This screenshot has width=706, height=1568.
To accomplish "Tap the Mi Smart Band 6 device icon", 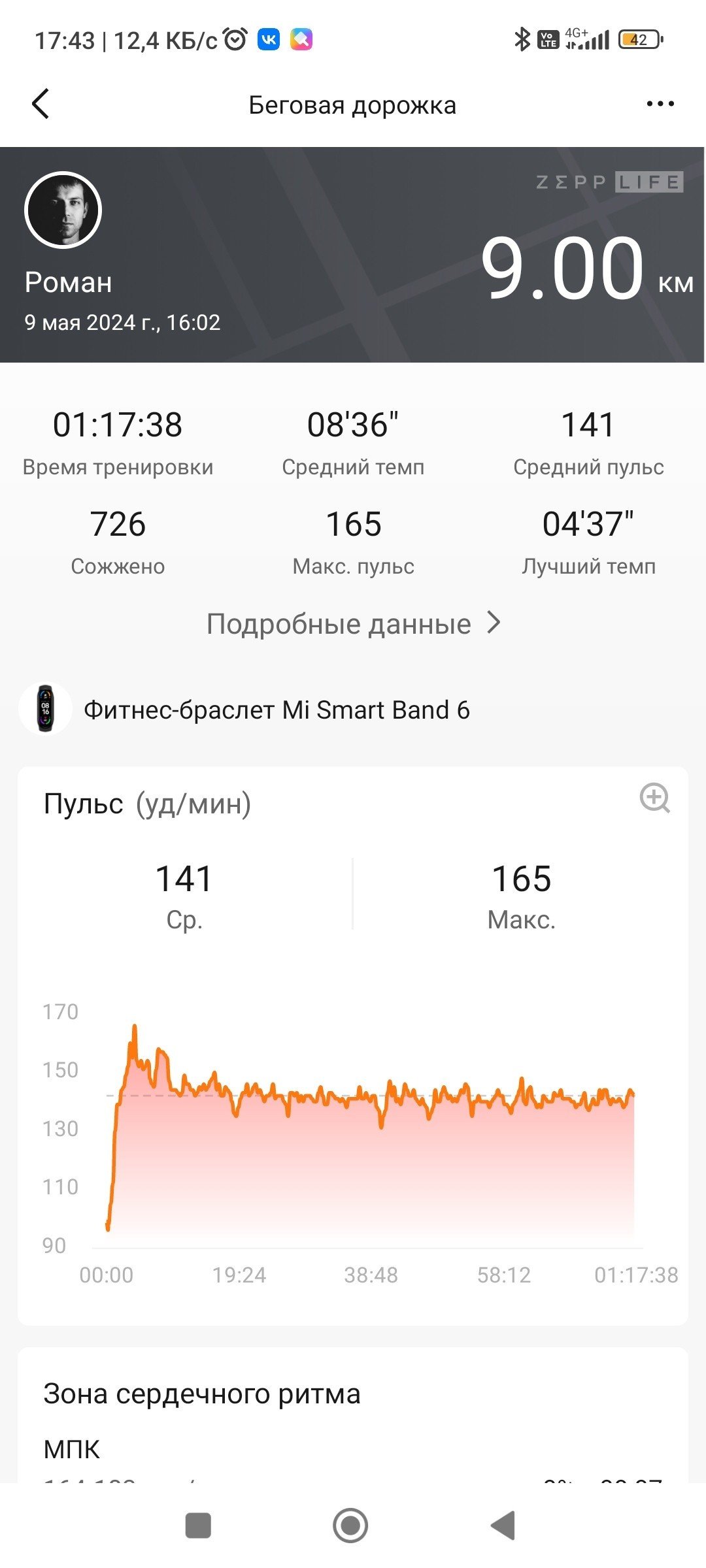I will pos(45,709).
